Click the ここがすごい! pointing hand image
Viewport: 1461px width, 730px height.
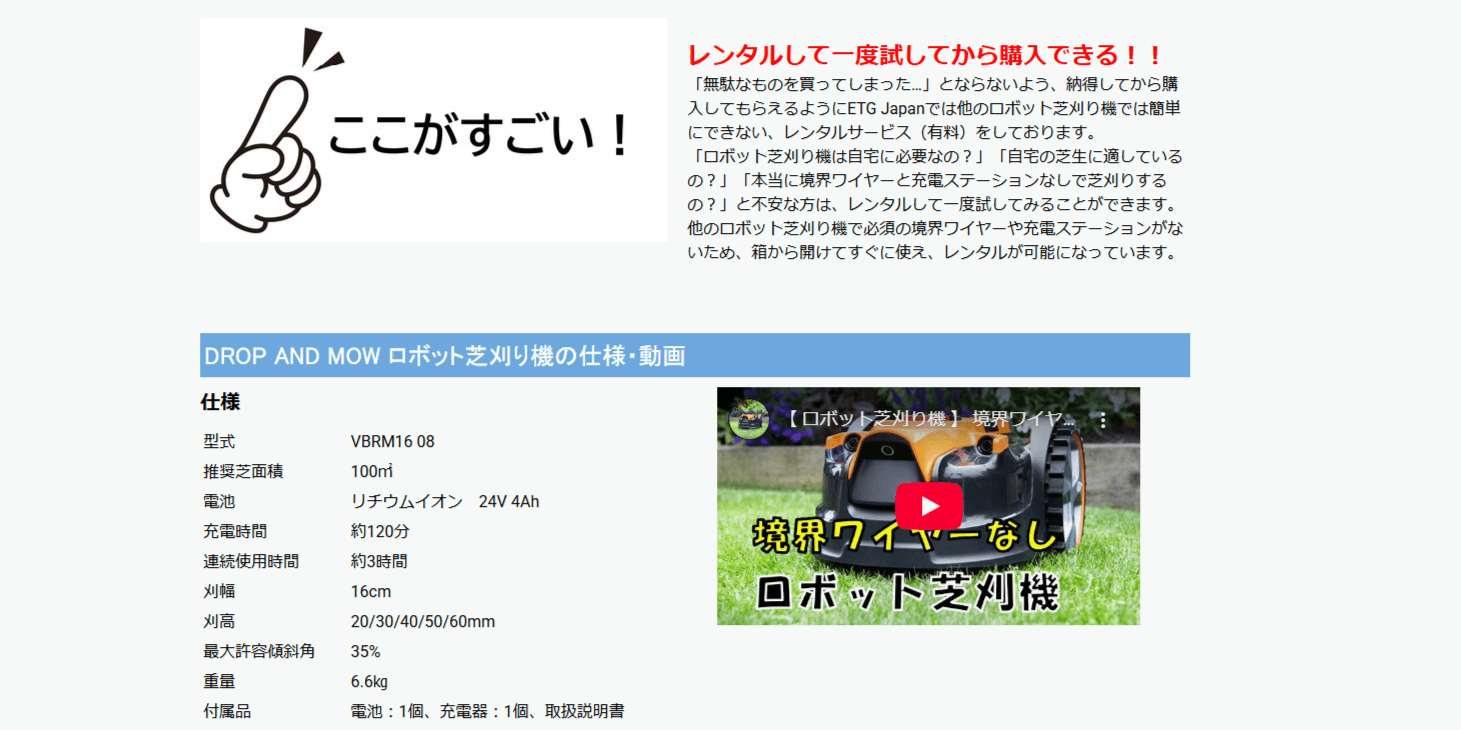(433, 130)
